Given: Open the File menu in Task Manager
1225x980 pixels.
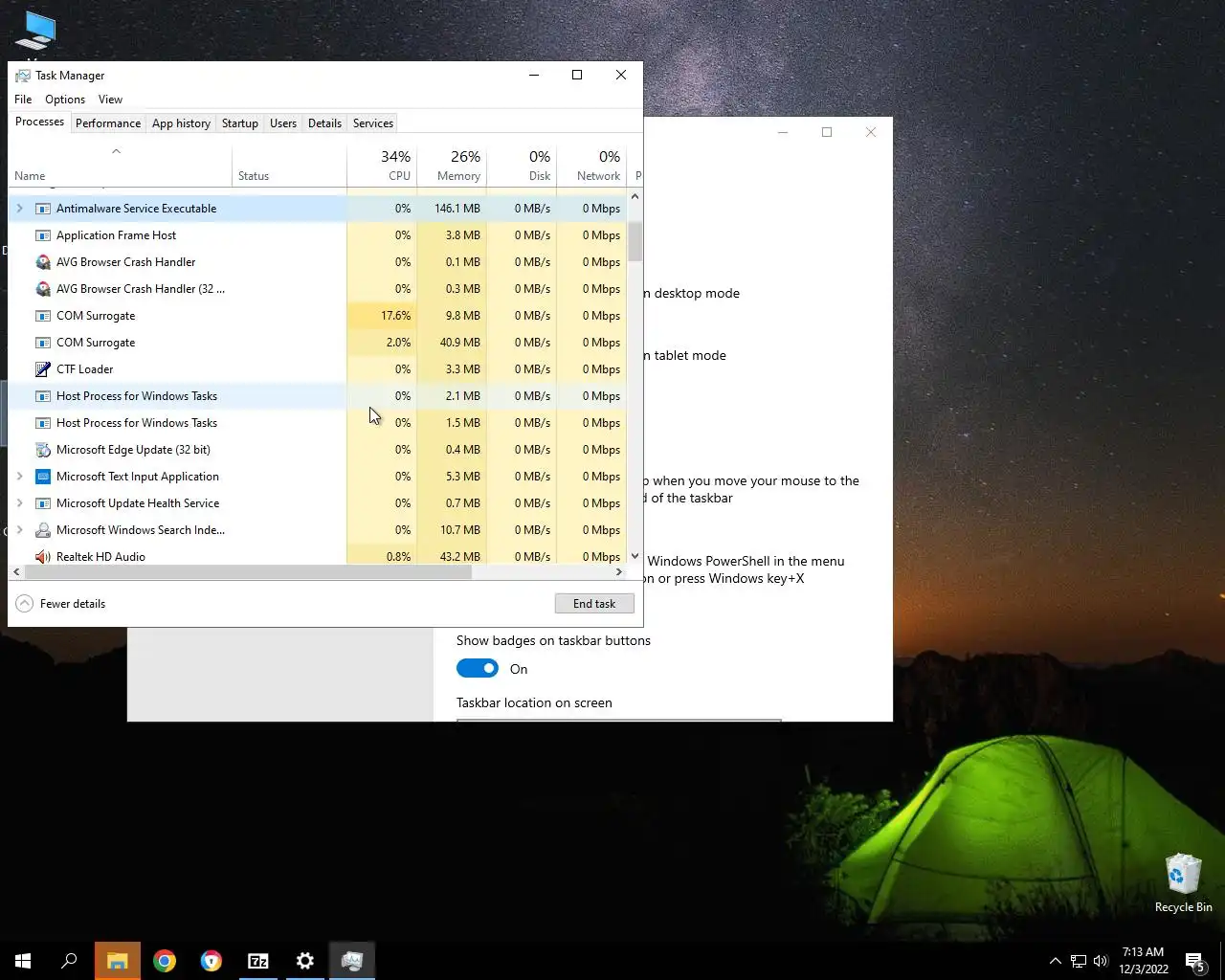Looking at the screenshot, I should 23,100.
